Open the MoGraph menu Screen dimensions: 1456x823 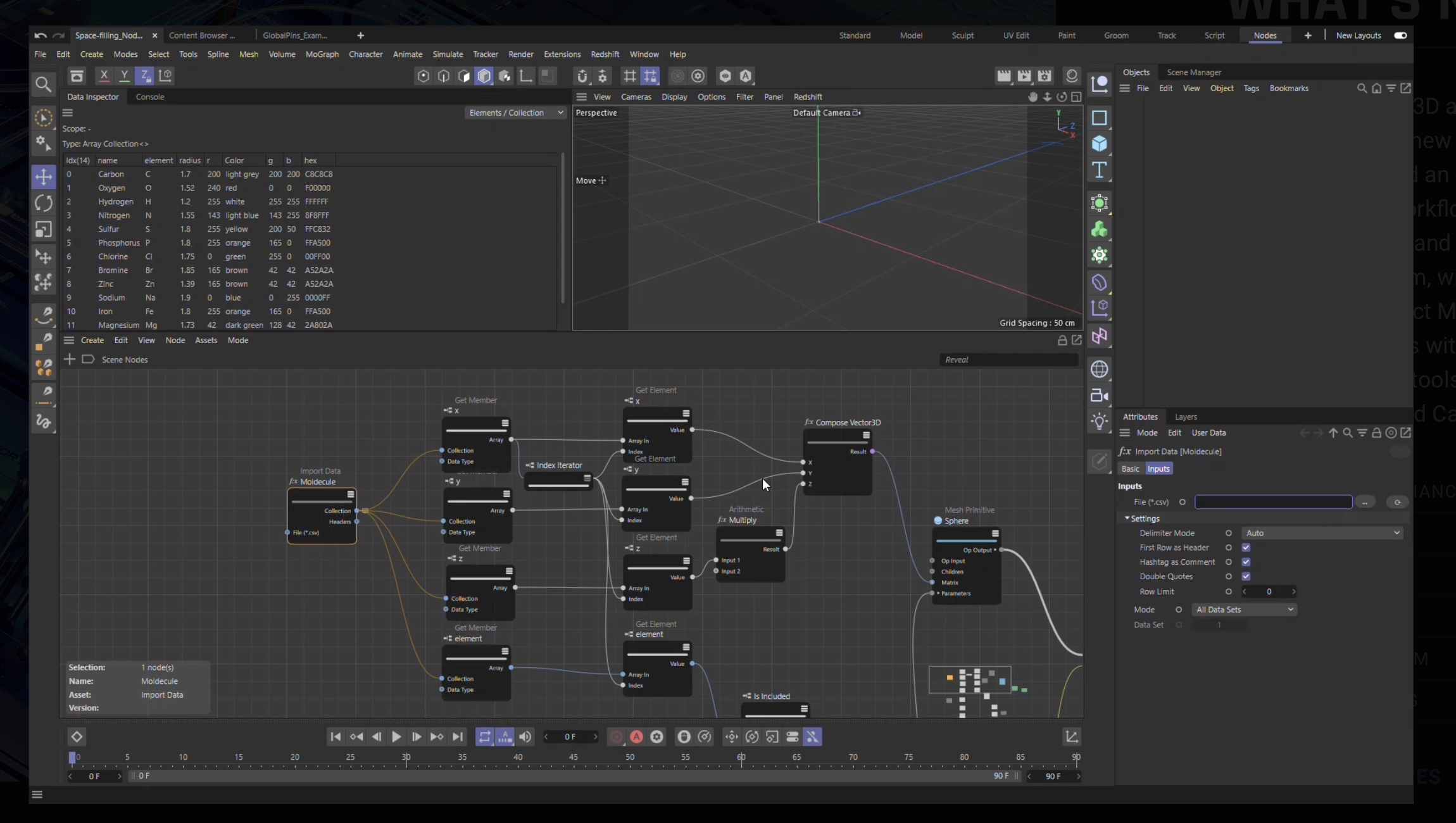322,54
